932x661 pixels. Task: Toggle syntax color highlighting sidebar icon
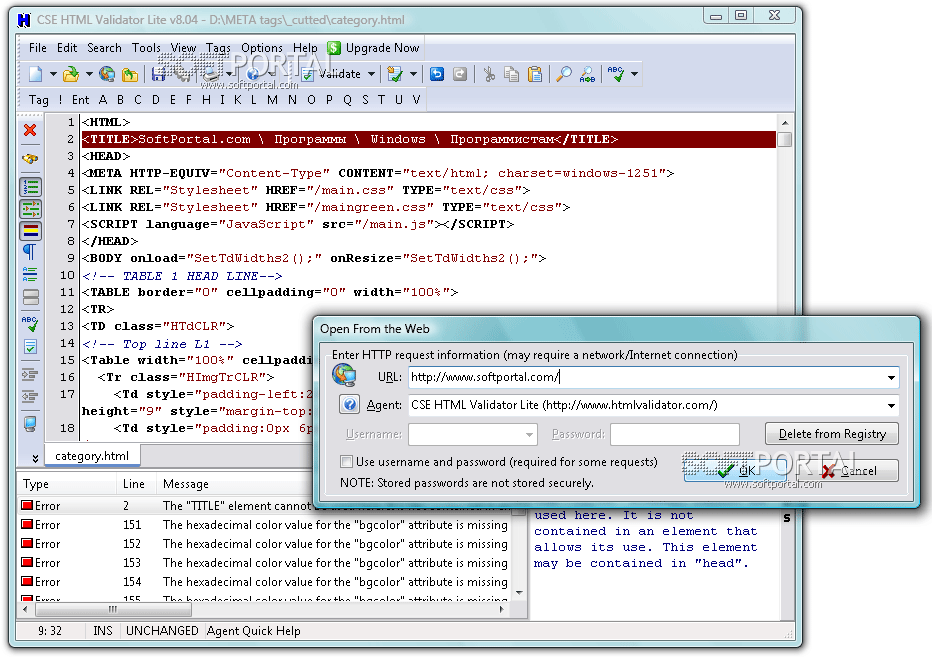[30, 231]
